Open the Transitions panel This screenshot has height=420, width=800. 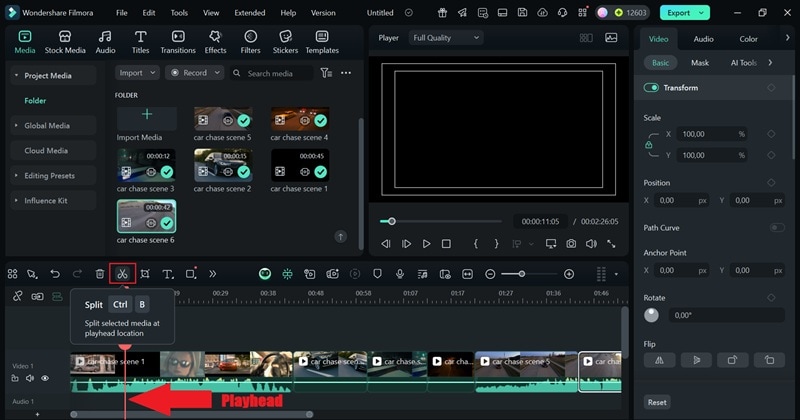click(x=178, y=42)
